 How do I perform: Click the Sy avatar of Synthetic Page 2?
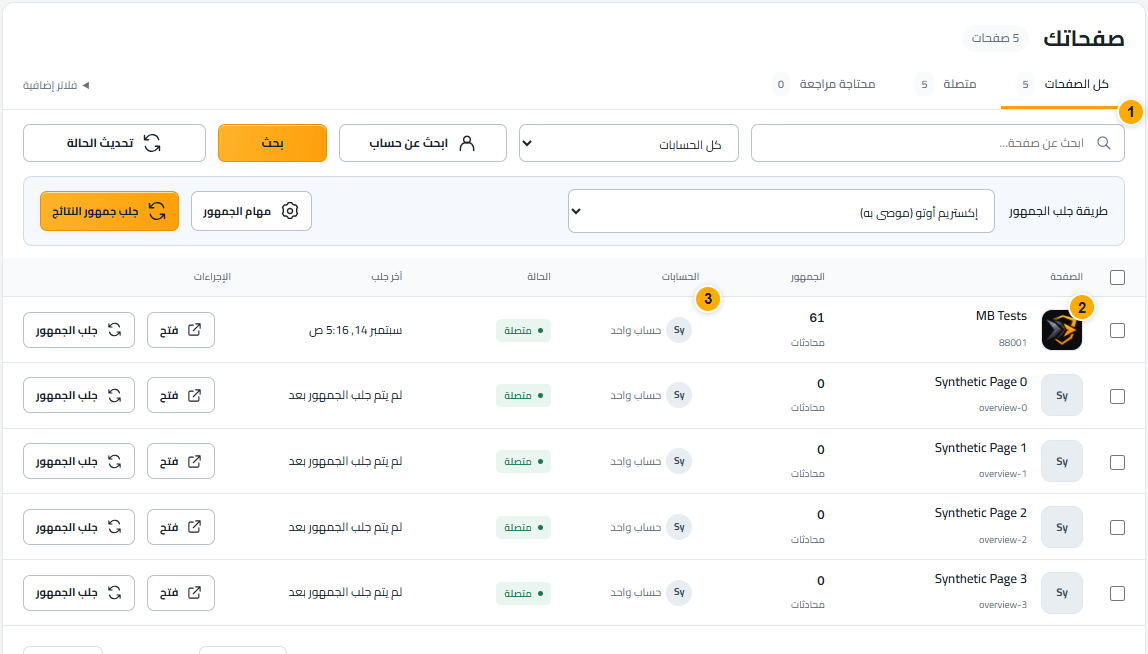click(1062, 527)
